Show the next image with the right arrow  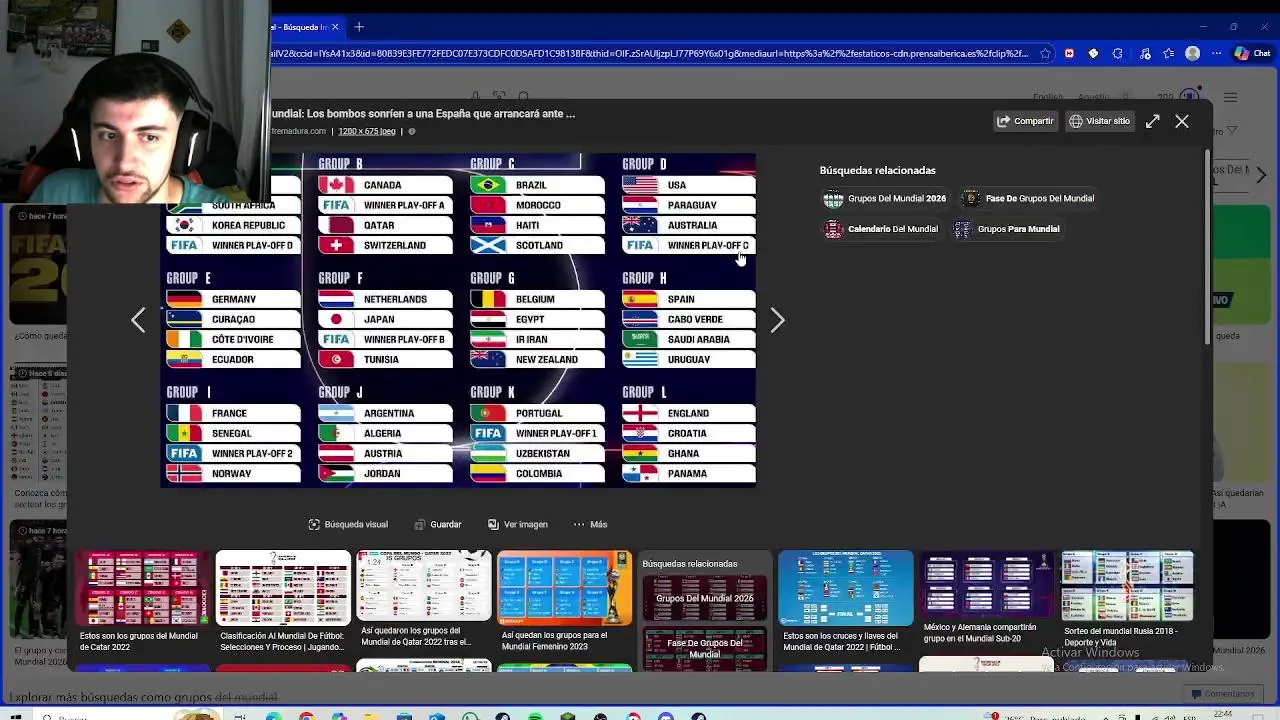(777, 320)
